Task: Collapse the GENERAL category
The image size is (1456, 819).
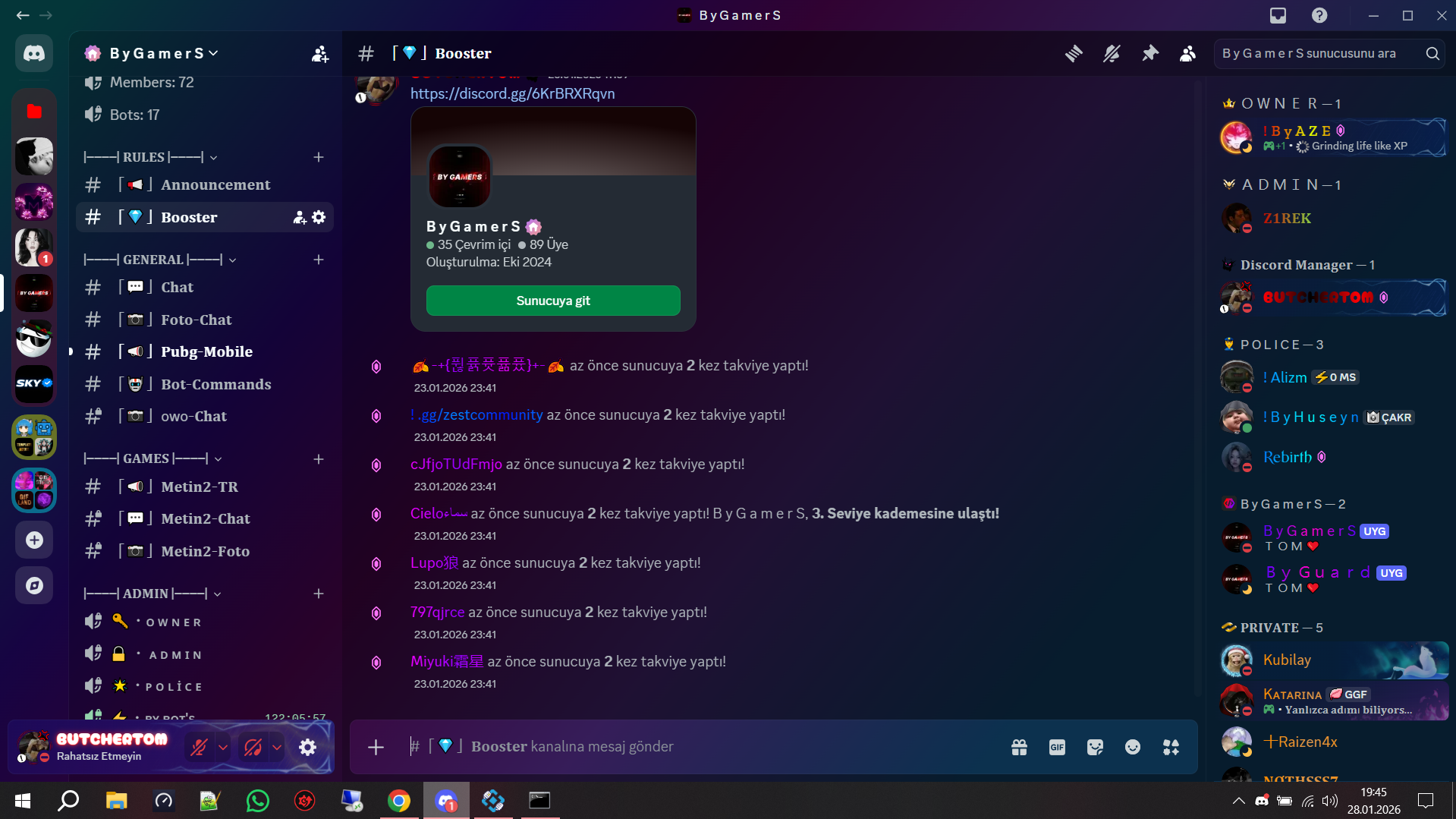Action: point(160,260)
